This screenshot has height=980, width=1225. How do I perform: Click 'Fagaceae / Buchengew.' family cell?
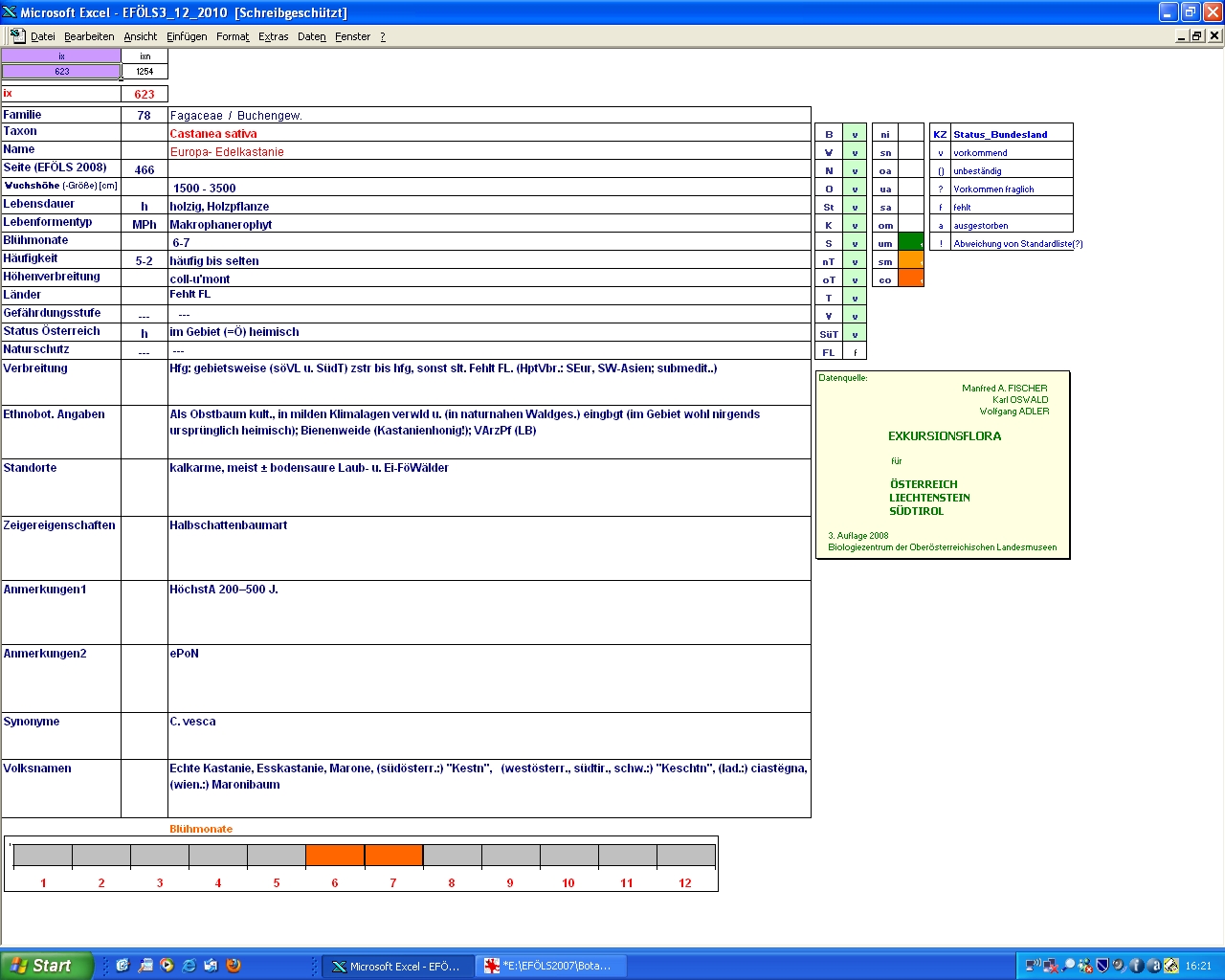[x=489, y=115]
